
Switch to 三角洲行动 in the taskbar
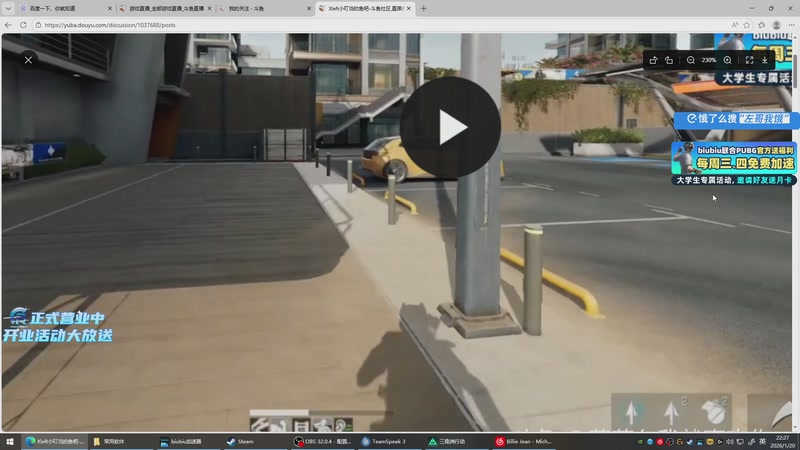455,442
